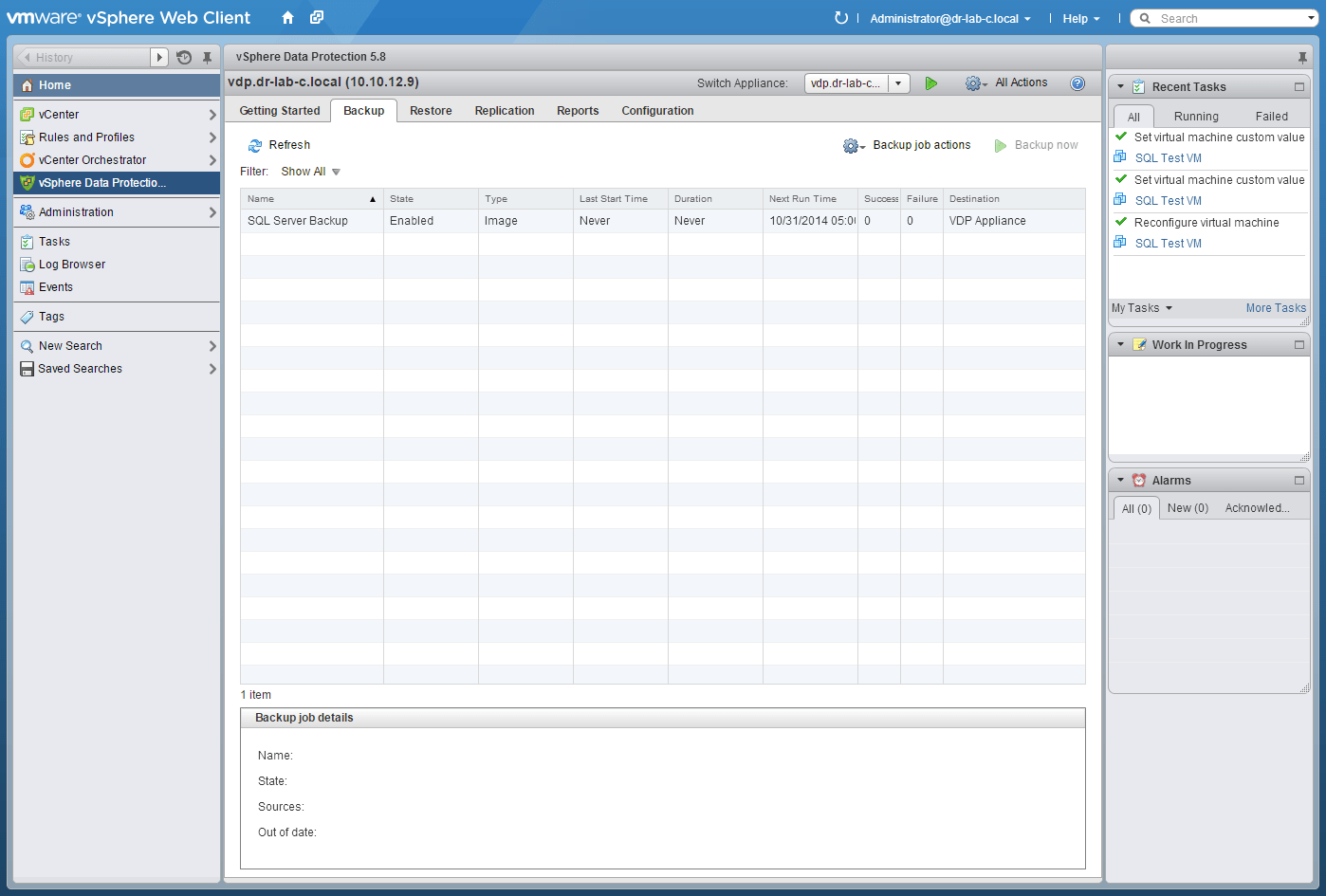1326x896 pixels.
Task: Switch to the Restore tab
Action: click(x=431, y=111)
